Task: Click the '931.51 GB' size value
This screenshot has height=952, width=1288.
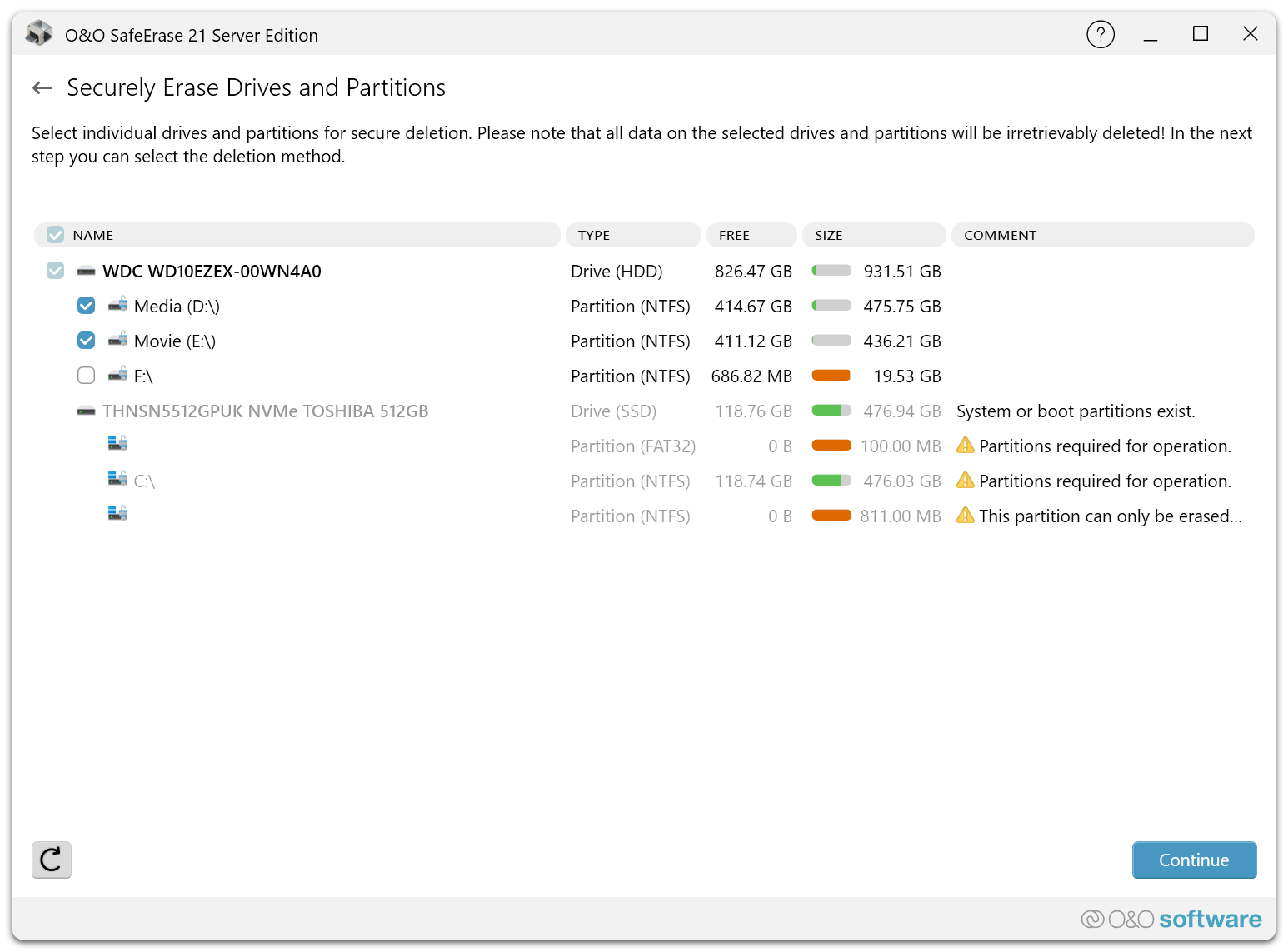Action: click(902, 272)
